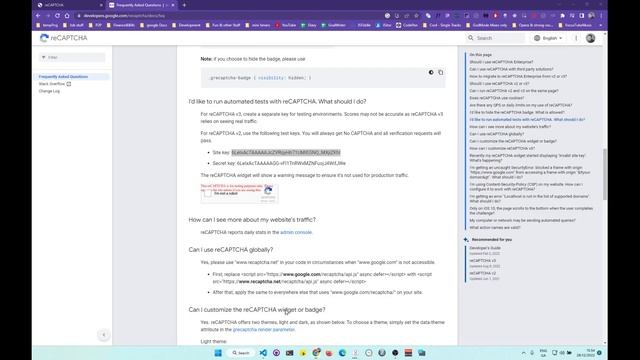The width and height of the screenshot is (640, 360).
Task: Close the Frequently Asked Questions tab
Action: coord(173,5)
